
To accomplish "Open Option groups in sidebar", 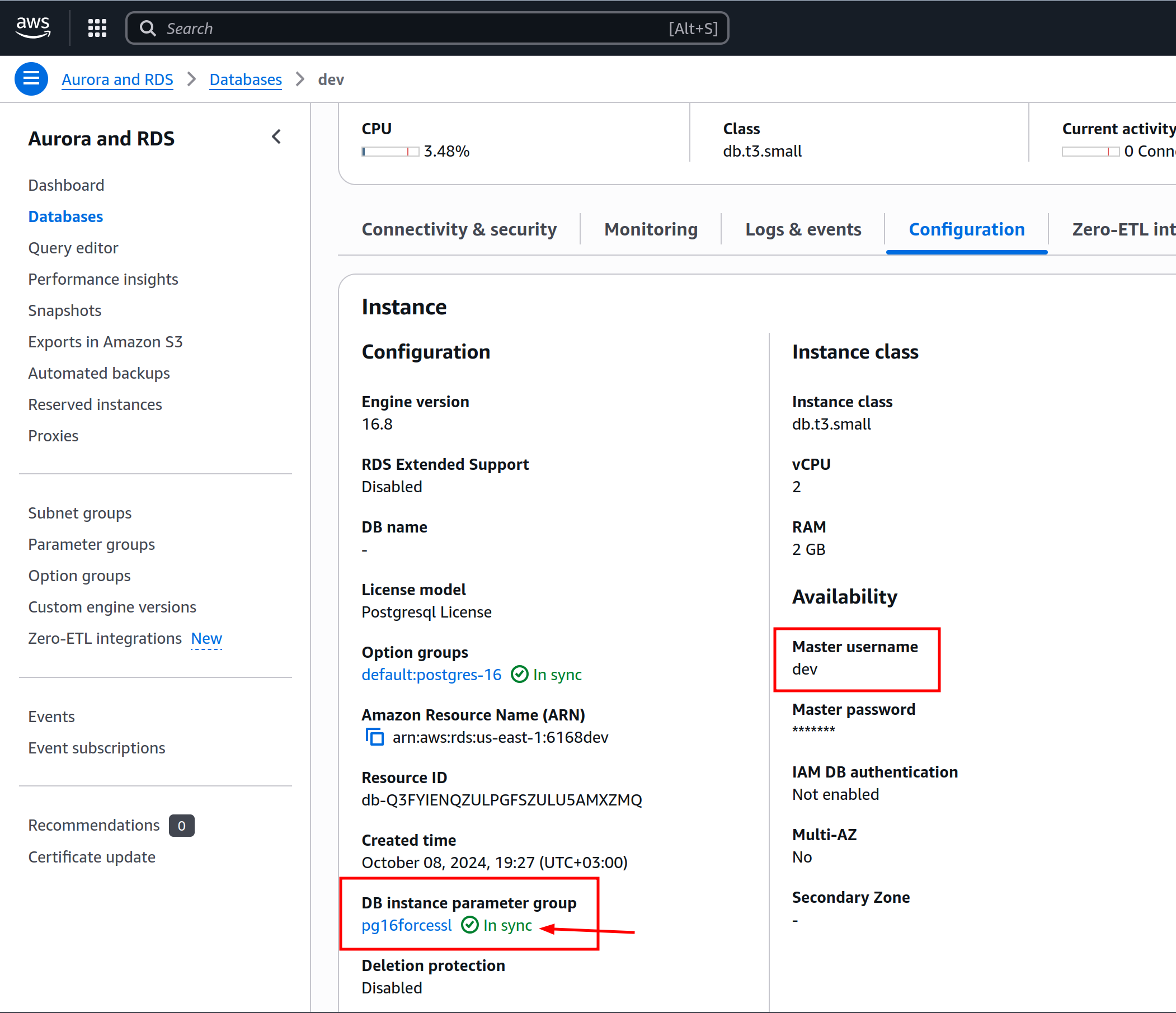I will 79,575.
